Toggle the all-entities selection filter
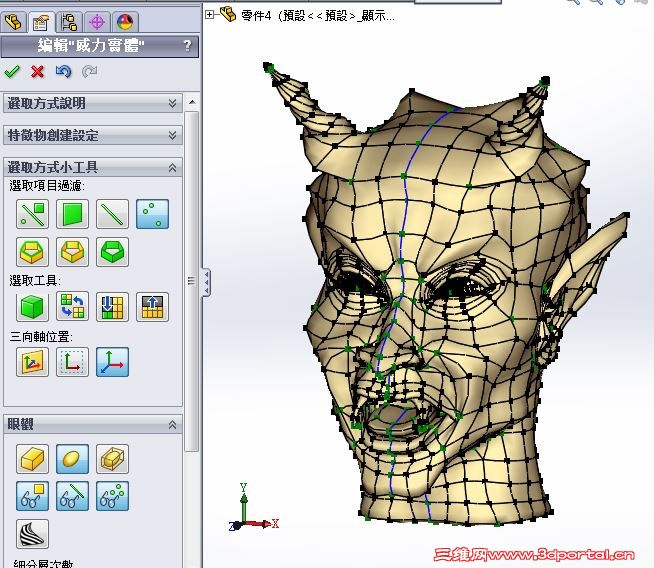Viewport: 654px width, 568px height. [x=33, y=214]
